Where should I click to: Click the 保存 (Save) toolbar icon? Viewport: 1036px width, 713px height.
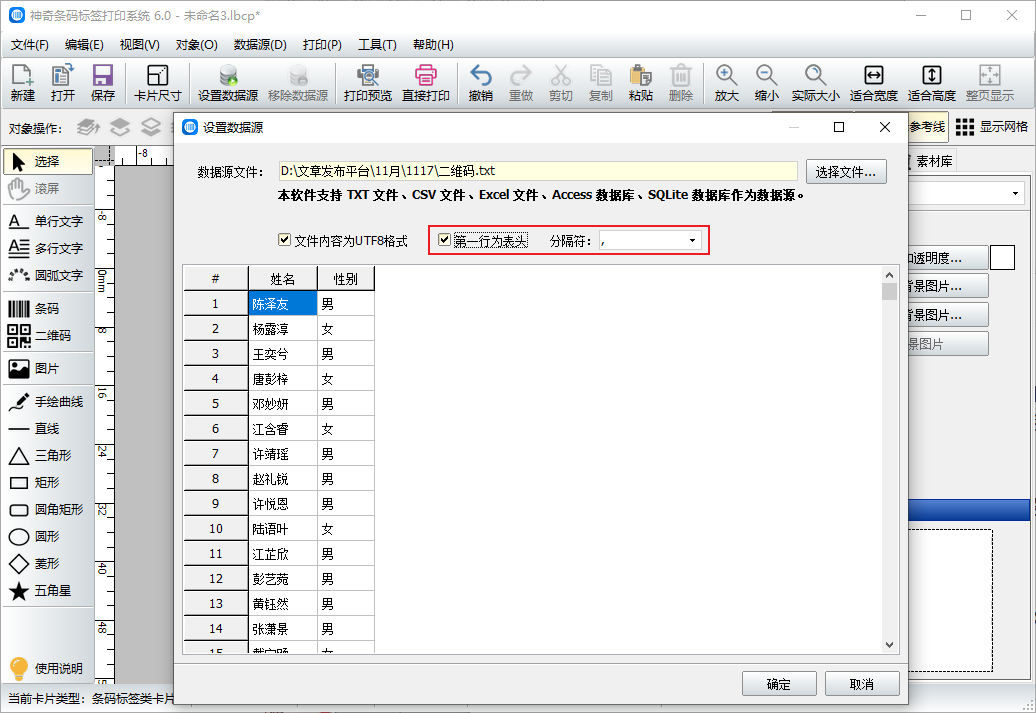pos(102,83)
